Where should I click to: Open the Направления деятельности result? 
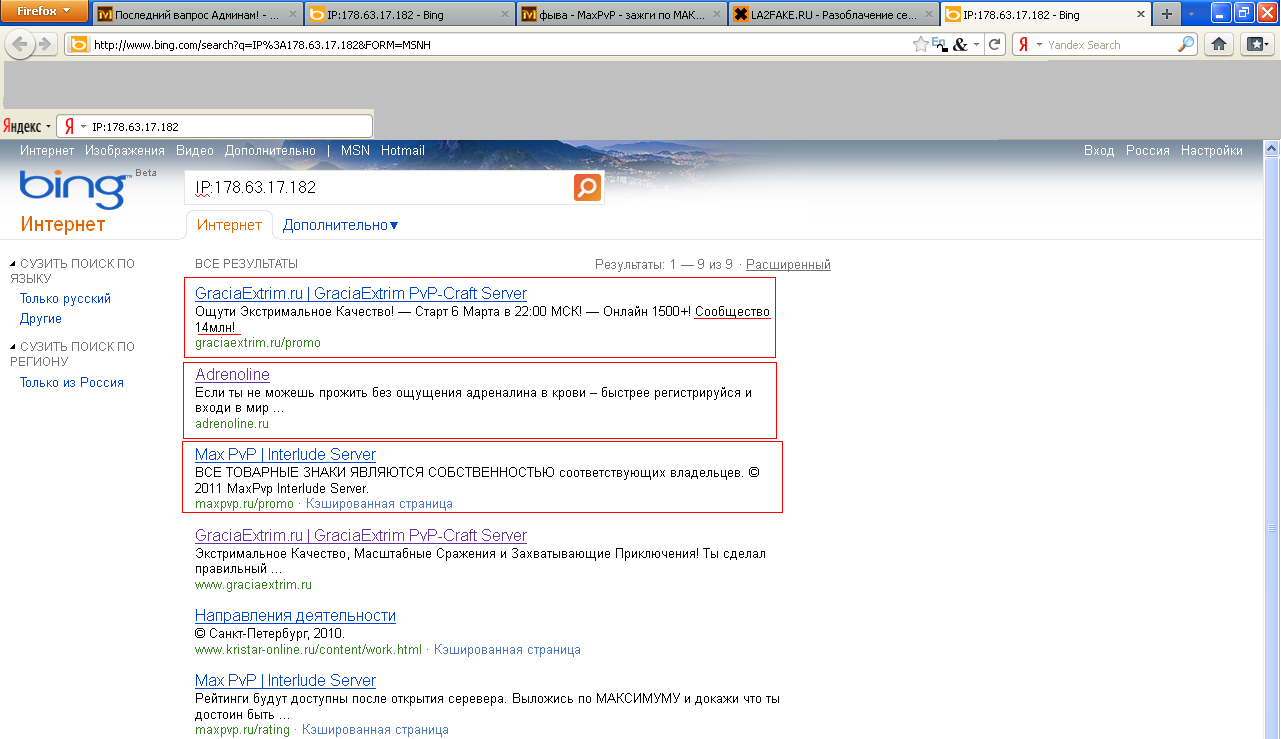(x=295, y=616)
